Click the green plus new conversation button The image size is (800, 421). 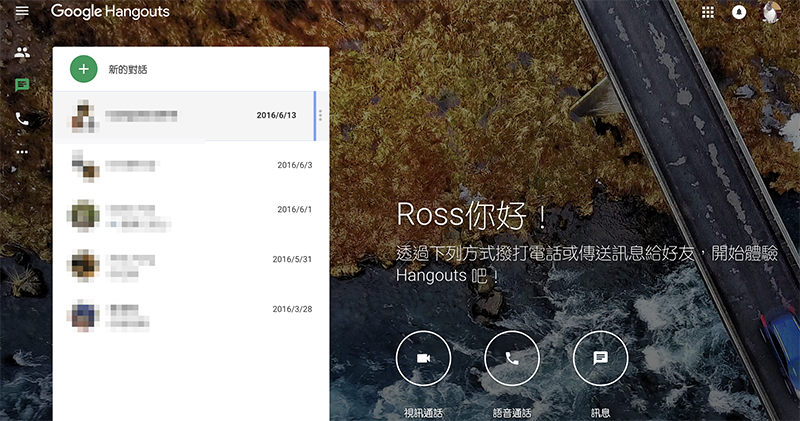[x=84, y=69]
